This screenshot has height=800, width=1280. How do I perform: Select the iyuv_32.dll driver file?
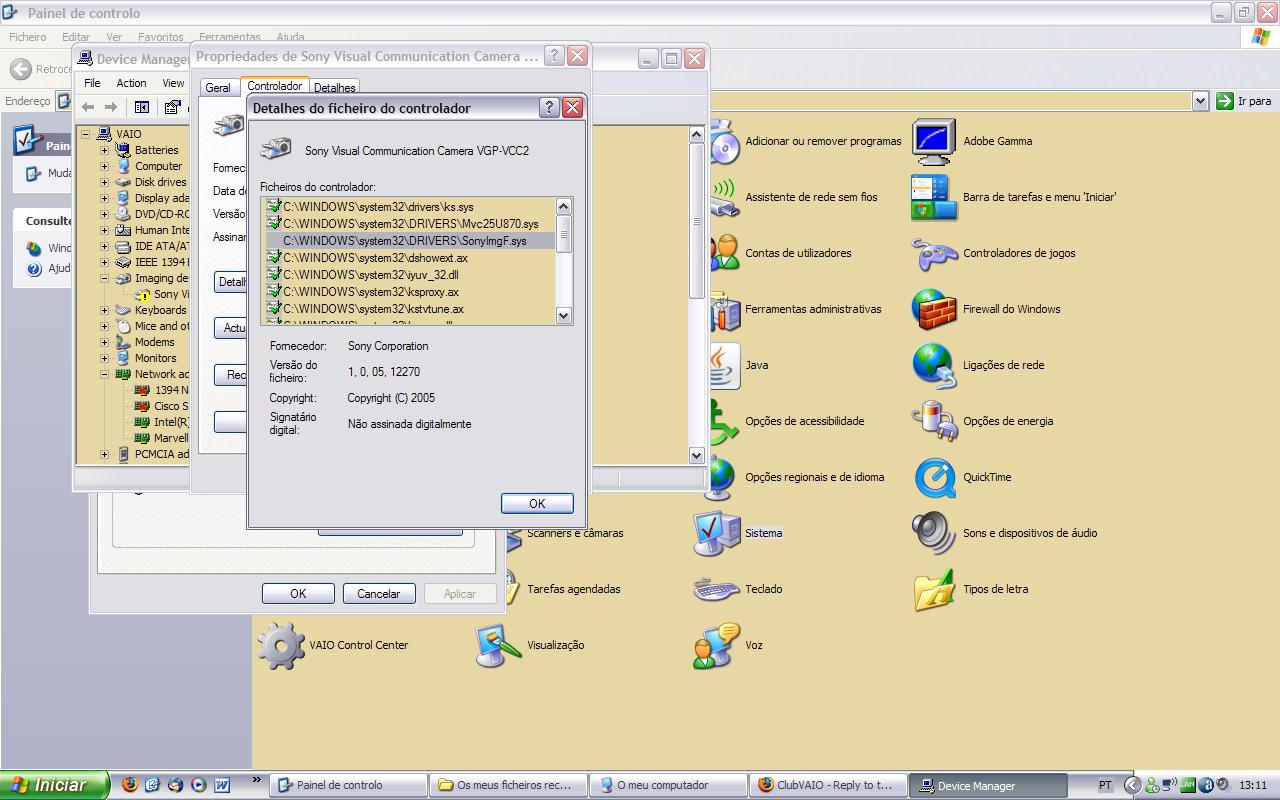(410, 275)
